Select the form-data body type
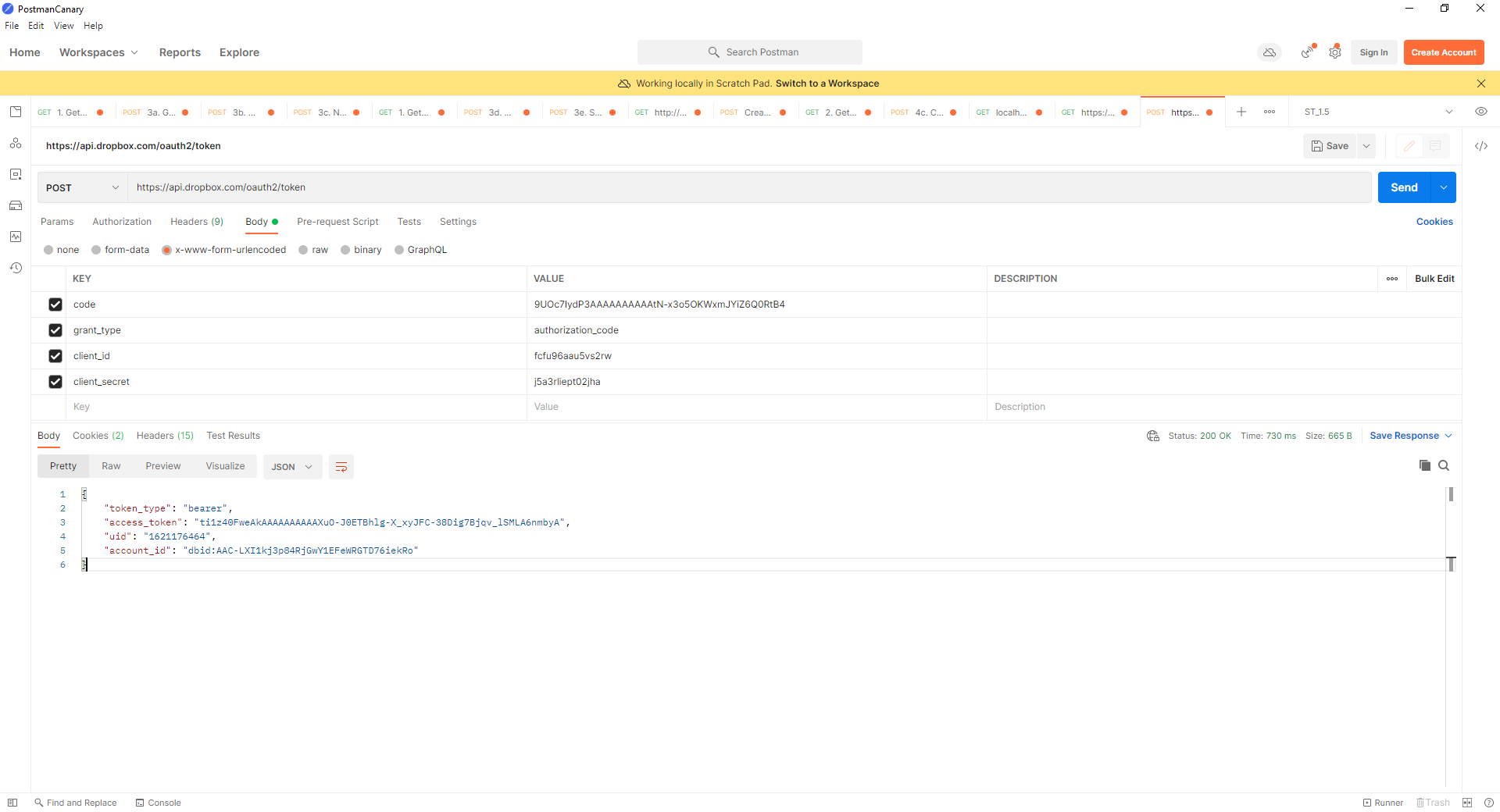This screenshot has width=1500, height=812. point(96,250)
